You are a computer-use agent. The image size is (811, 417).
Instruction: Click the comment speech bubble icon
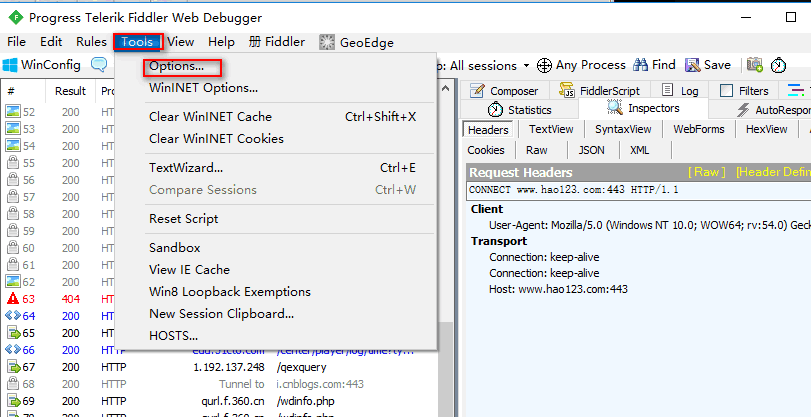pos(99,65)
